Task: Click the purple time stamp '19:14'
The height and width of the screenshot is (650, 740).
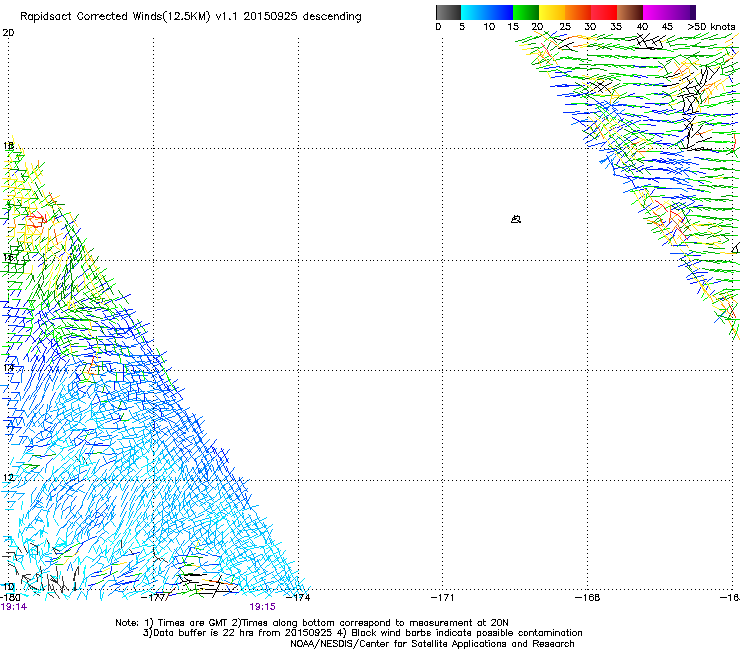Action: 14,607
